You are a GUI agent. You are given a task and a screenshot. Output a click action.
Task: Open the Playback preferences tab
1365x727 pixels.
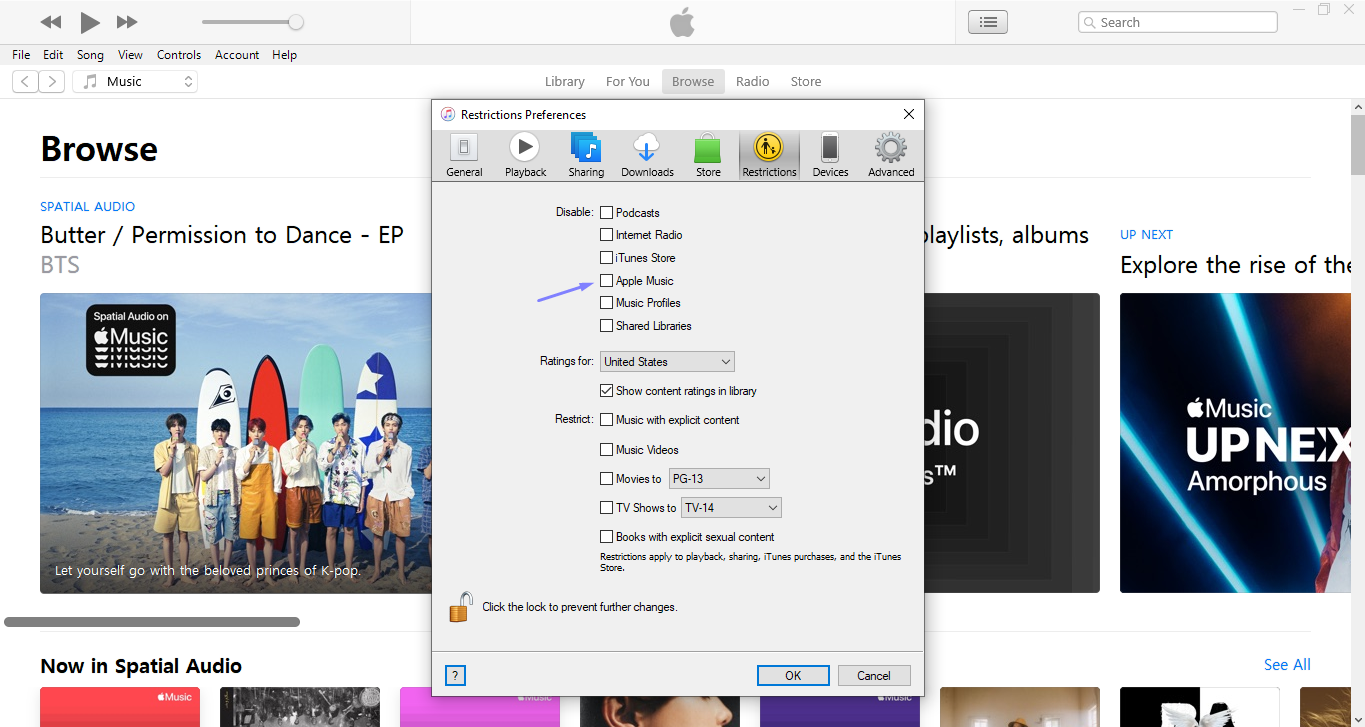[x=525, y=156]
